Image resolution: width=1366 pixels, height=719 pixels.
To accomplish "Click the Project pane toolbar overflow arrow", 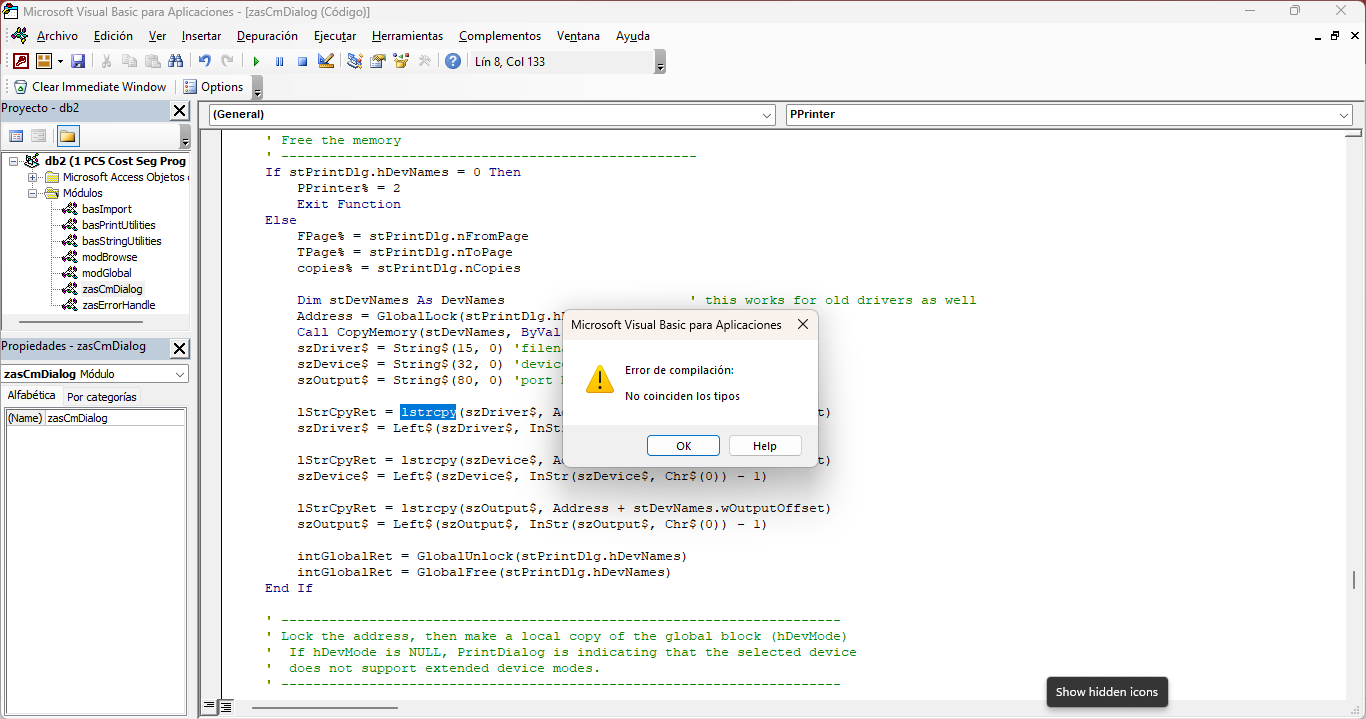I will click(x=185, y=137).
